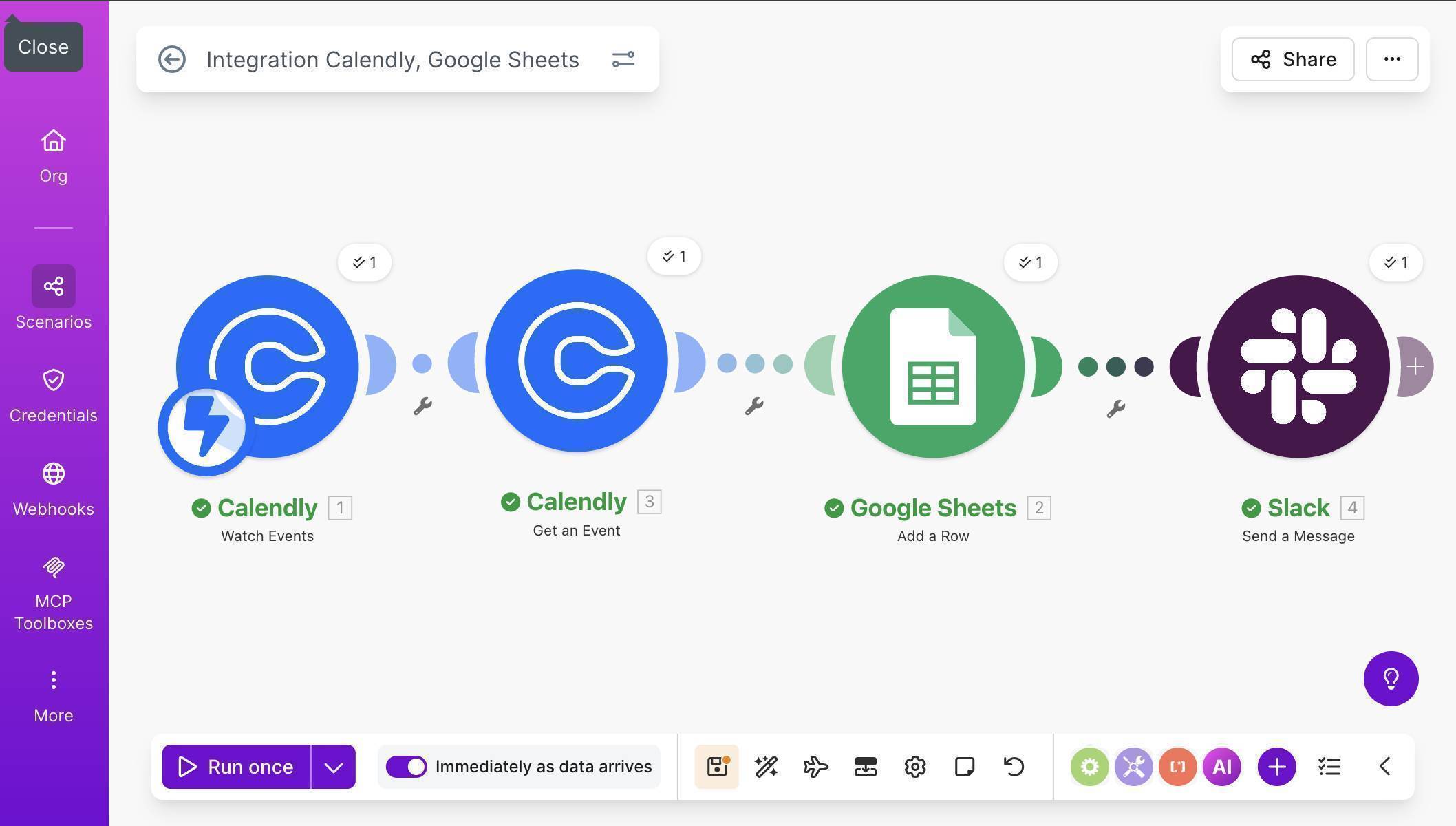The width and height of the screenshot is (1456, 826).
Task: Open scenario options with the three-dot menu
Action: point(1391,59)
